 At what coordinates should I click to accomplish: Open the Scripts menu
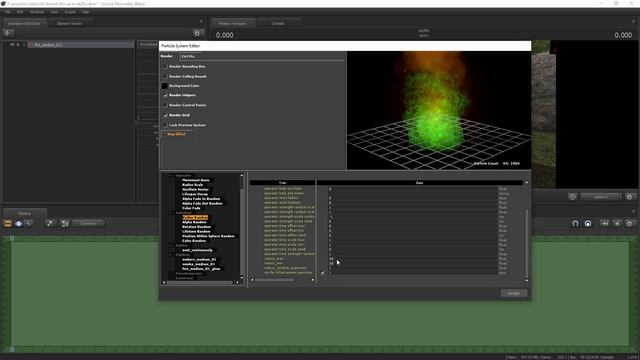pos(70,12)
